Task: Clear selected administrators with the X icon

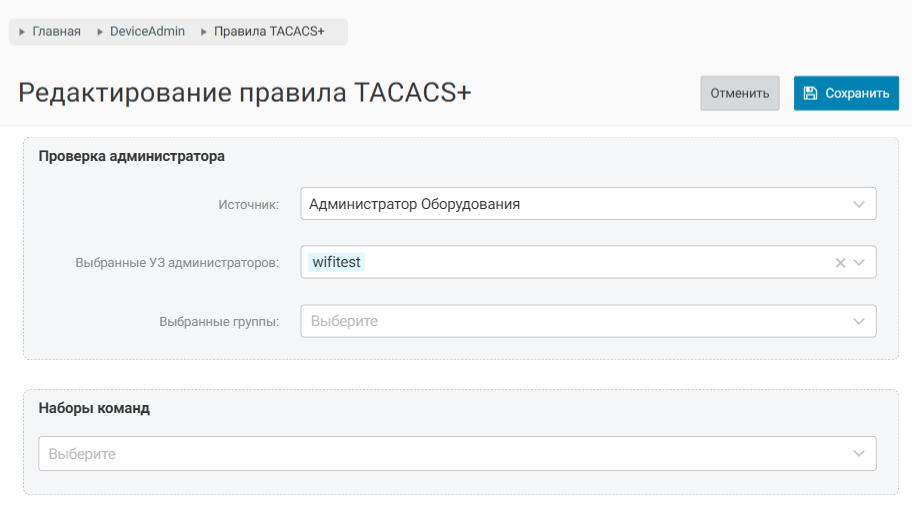Action: click(840, 263)
